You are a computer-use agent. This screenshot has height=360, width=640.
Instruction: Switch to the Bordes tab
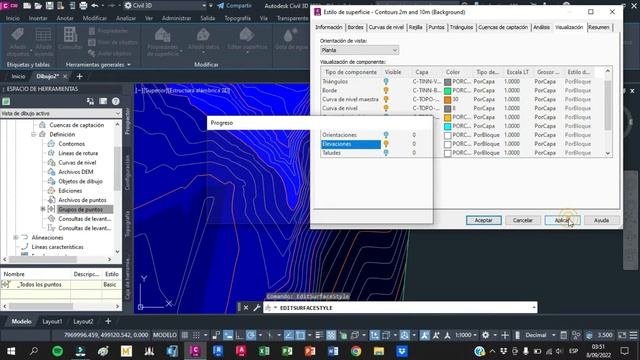click(x=355, y=27)
